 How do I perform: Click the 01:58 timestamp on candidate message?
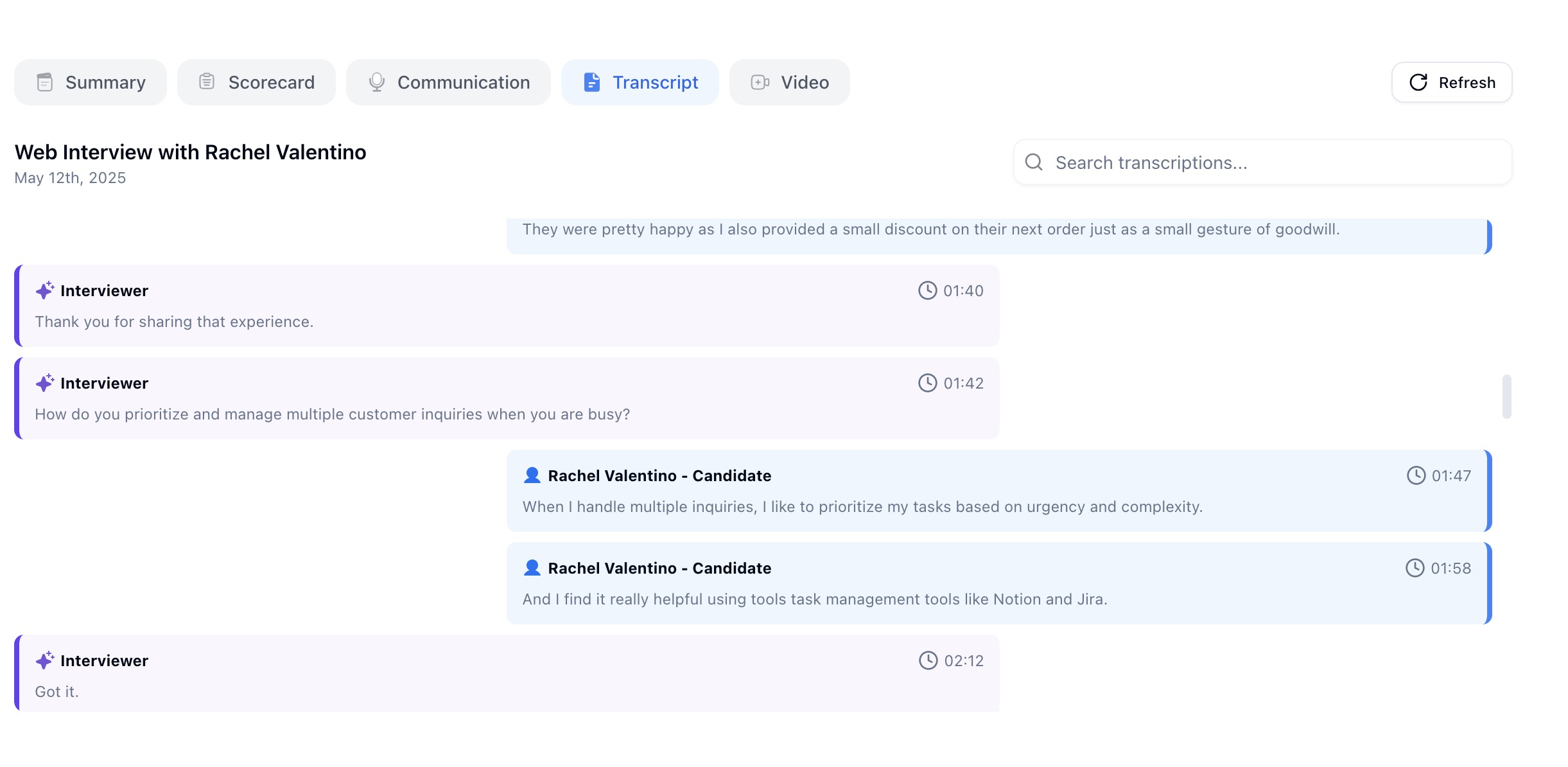[1450, 568]
